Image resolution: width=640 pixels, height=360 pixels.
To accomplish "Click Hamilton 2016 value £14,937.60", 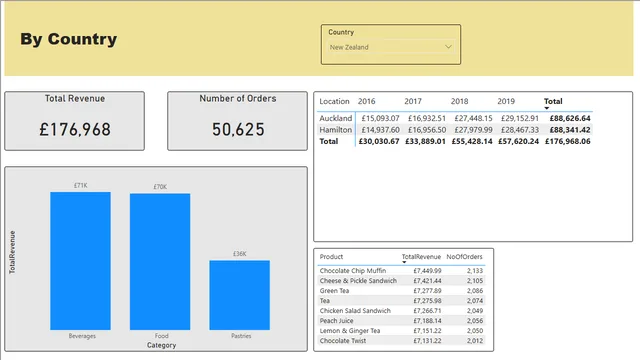I will pyautogui.click(x=380, y=130).
